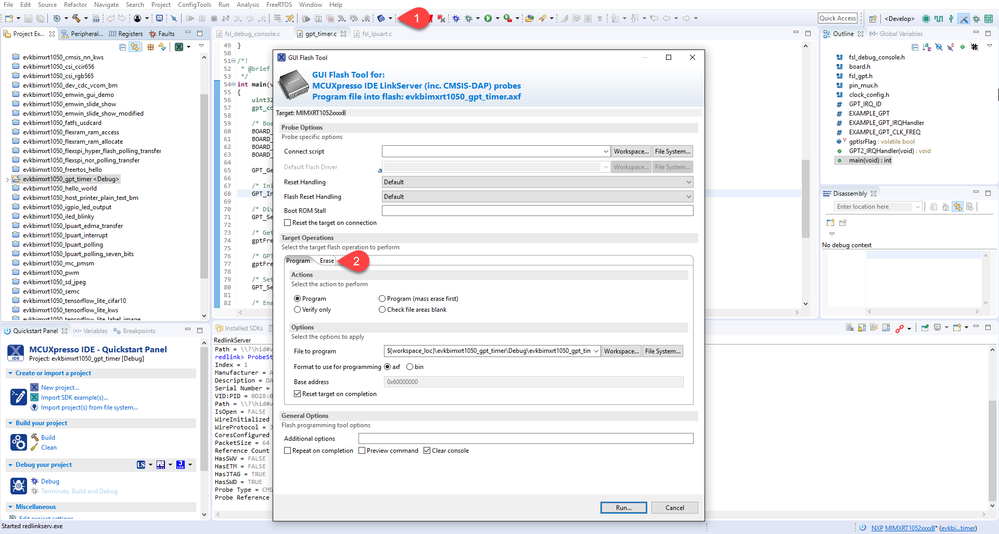Click the skip all breakpoints toolbar icon

(173, 18)
